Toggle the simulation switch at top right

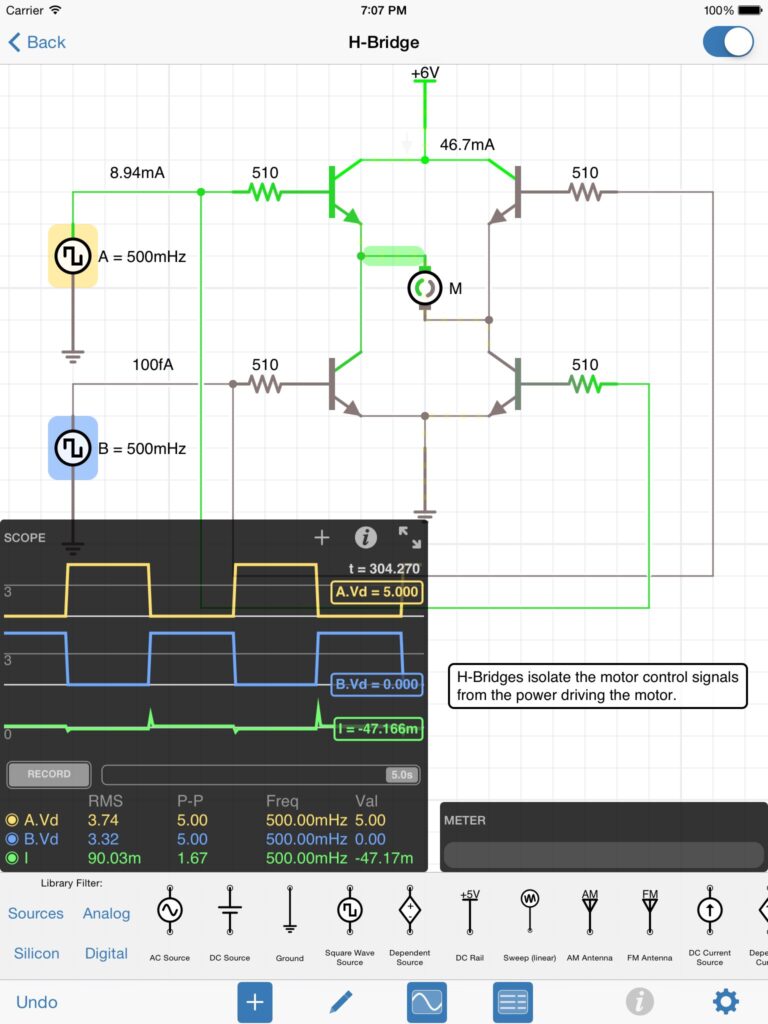point(728,42)
